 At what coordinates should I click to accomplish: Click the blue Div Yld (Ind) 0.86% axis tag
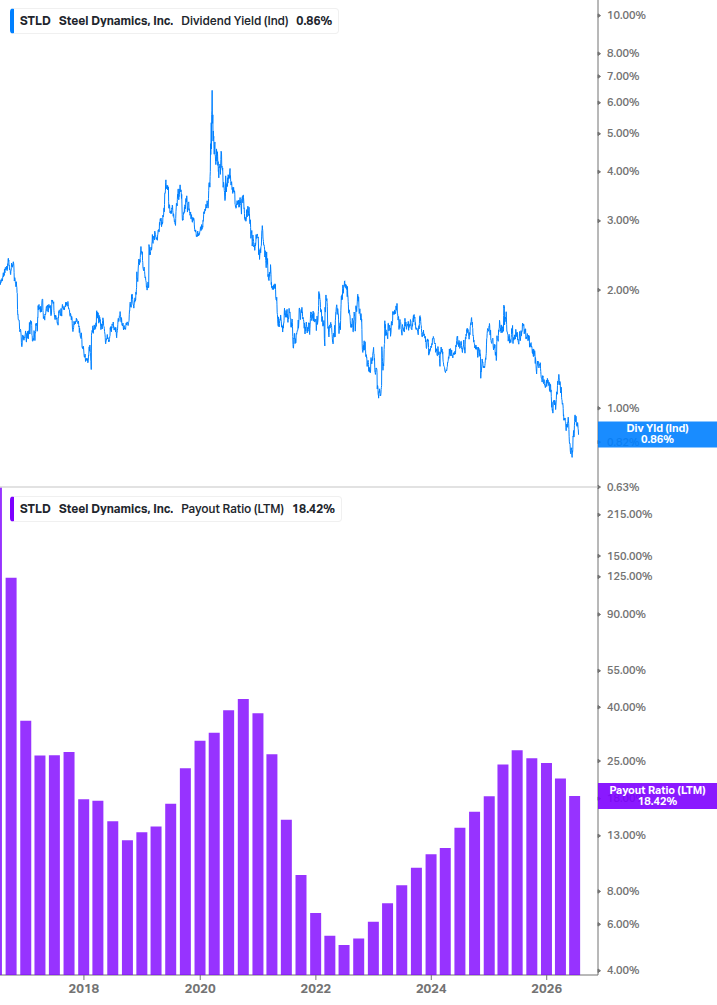[x=657, y=434]
